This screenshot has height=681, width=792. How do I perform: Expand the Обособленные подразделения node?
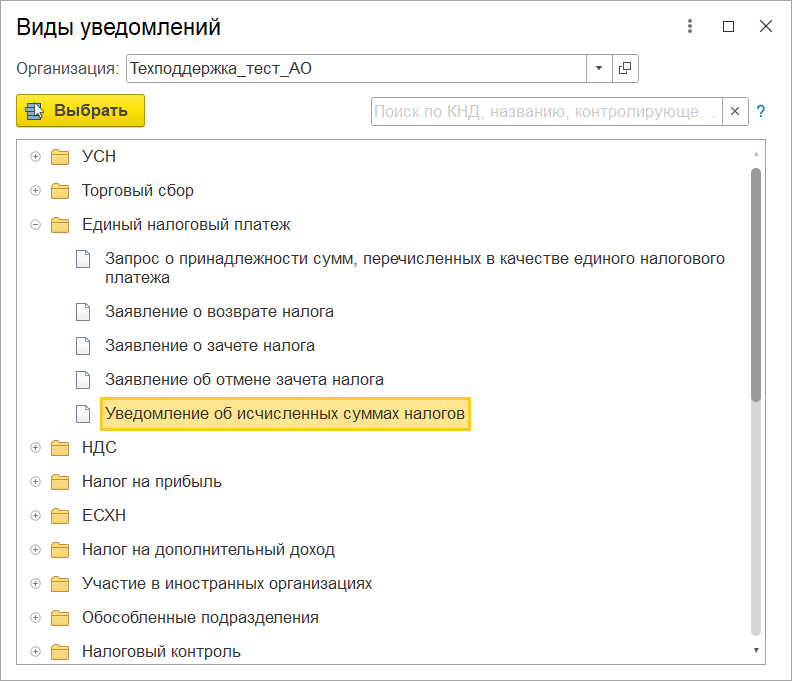coord(35,617)
